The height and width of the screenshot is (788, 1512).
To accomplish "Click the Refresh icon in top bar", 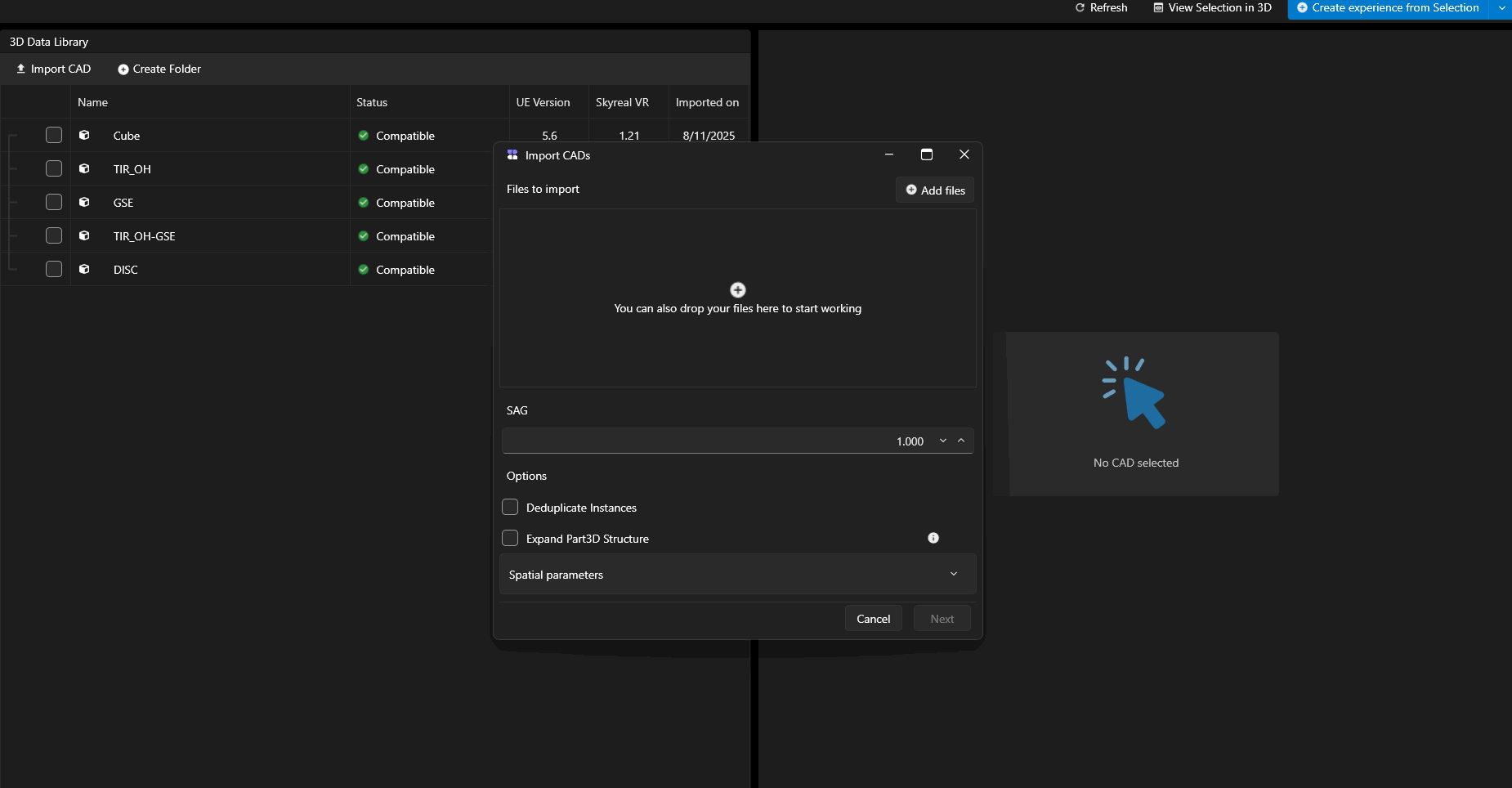I will 1080,7.
